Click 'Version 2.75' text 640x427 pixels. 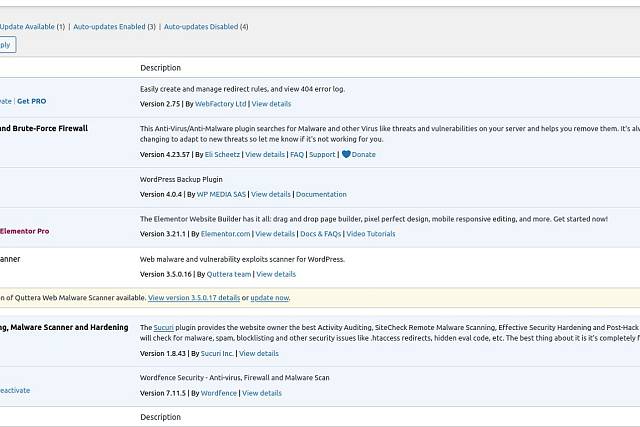(x=160, y=104)
